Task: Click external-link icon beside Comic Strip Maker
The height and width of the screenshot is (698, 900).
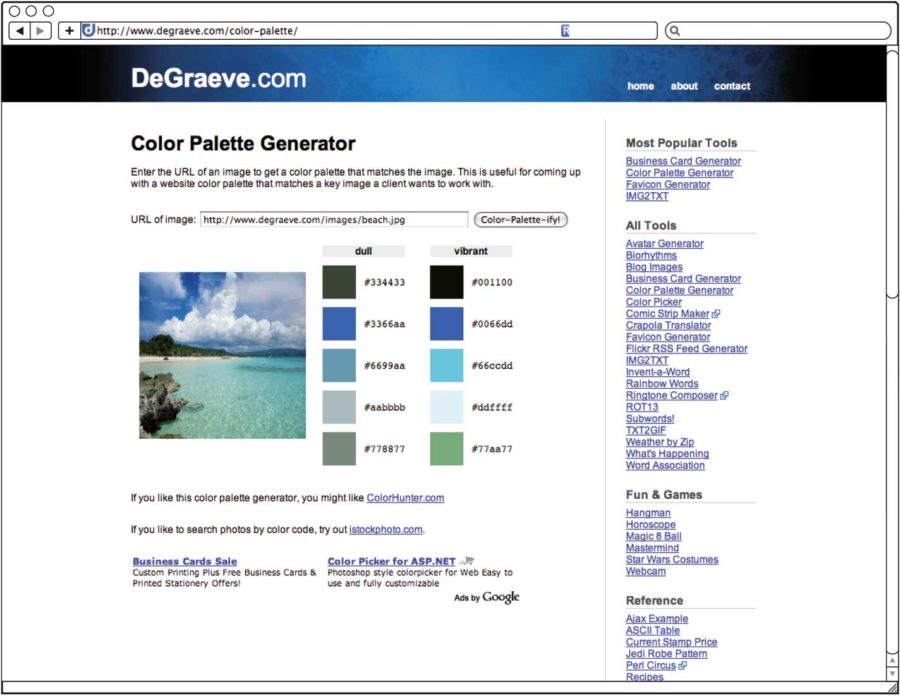Action: [716, 314]
